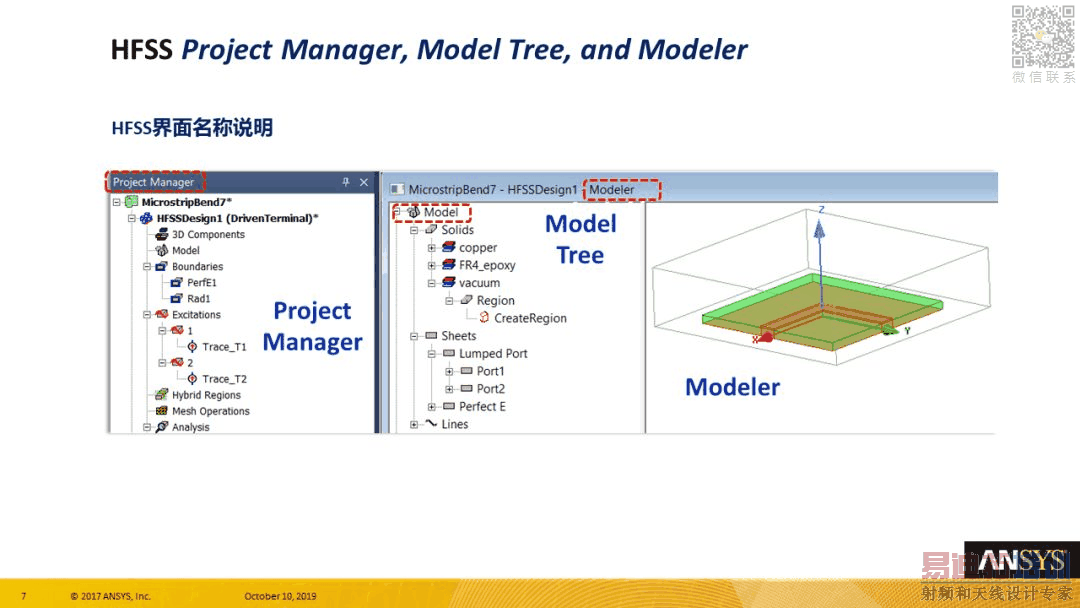Image resolution: width=1080 pixels, height=608 pixels.
Task: Click the Trace_T2 terminal icon
Action: 192,379
